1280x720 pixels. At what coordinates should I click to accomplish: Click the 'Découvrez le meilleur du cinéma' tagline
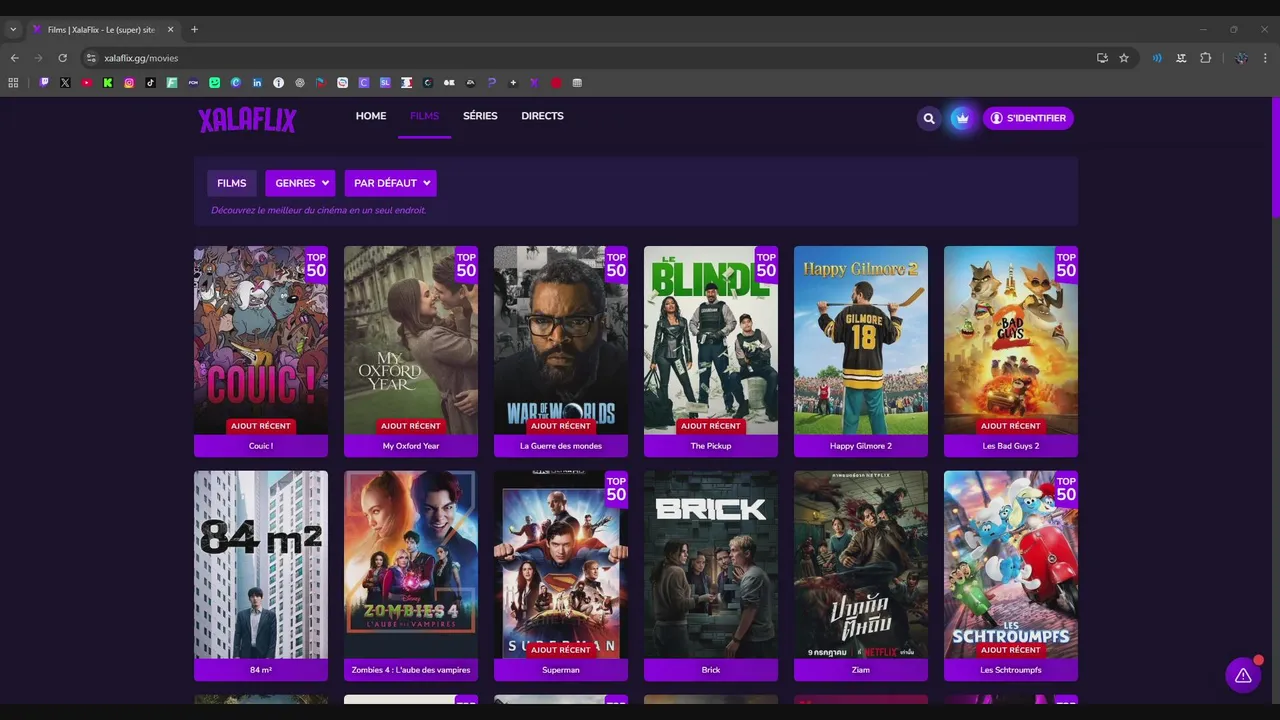coord(318,210)
